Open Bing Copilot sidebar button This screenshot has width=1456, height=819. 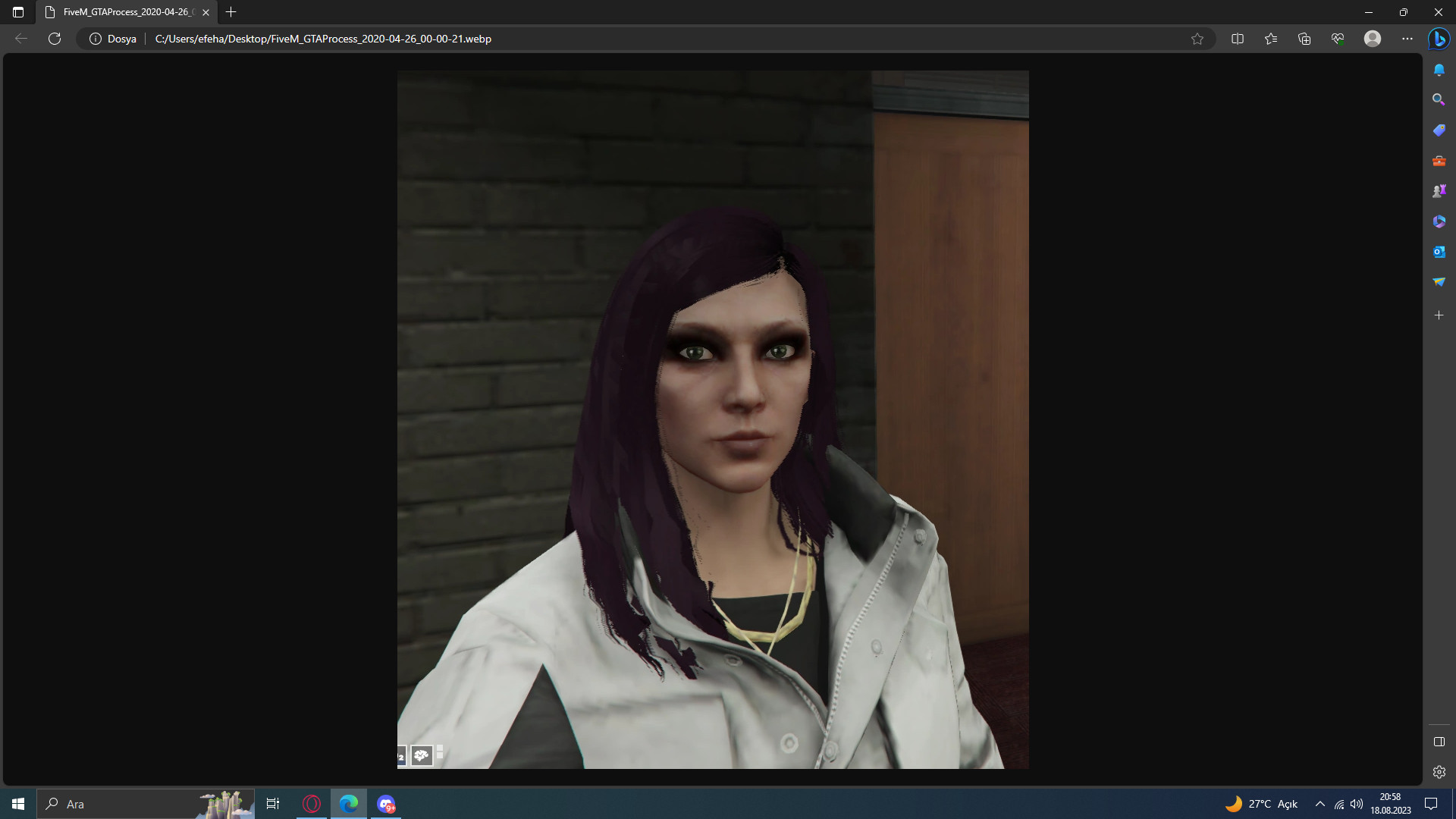(x=1439, y=39)
